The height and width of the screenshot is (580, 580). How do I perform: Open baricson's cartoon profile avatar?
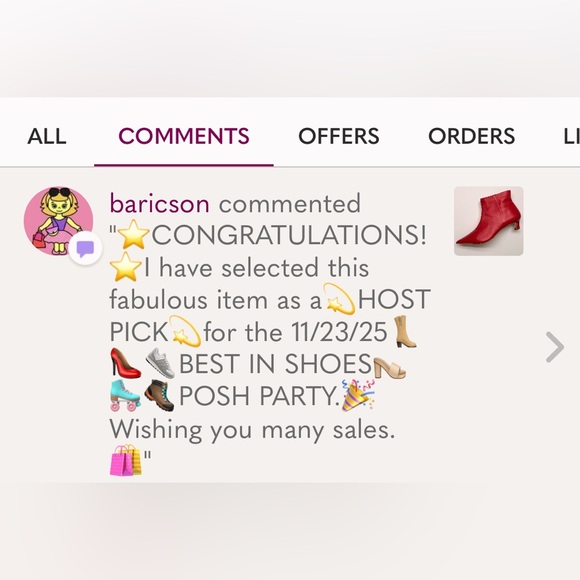(58, 221)
